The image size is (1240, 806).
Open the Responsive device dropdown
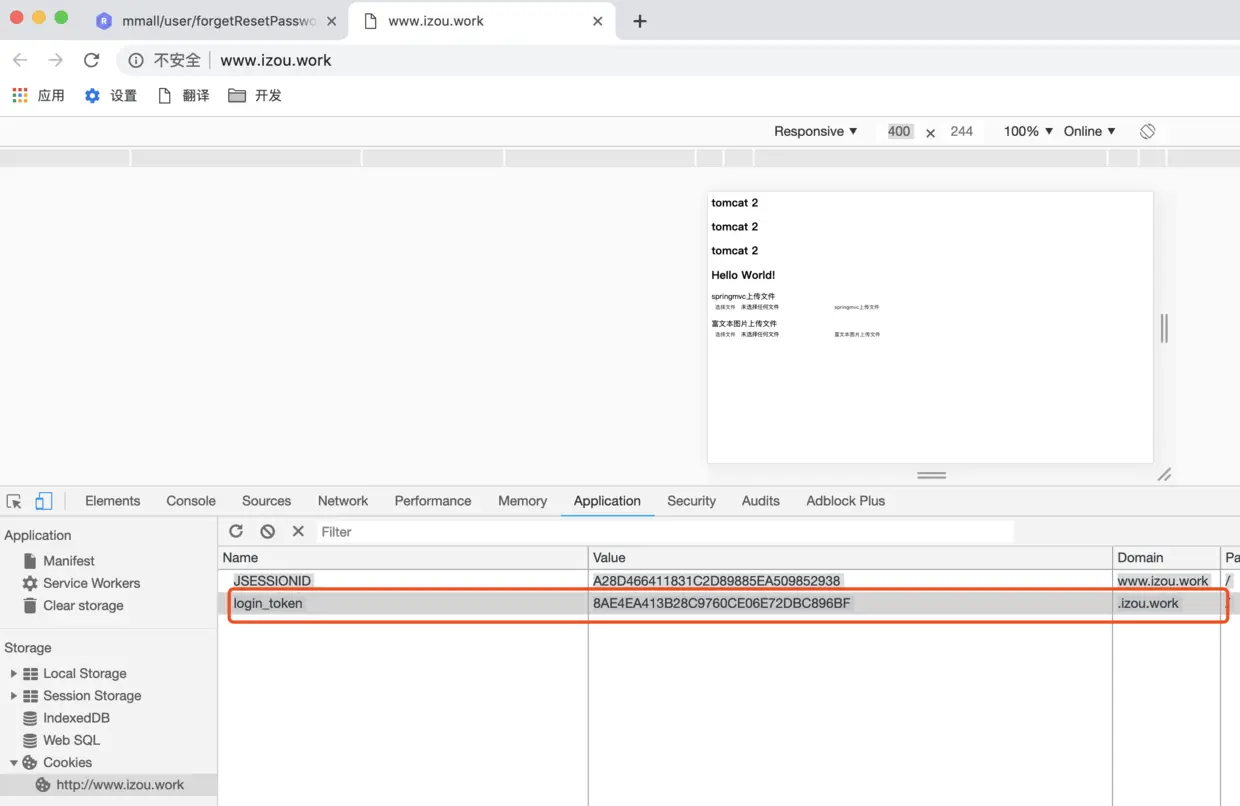click(816, 131)
